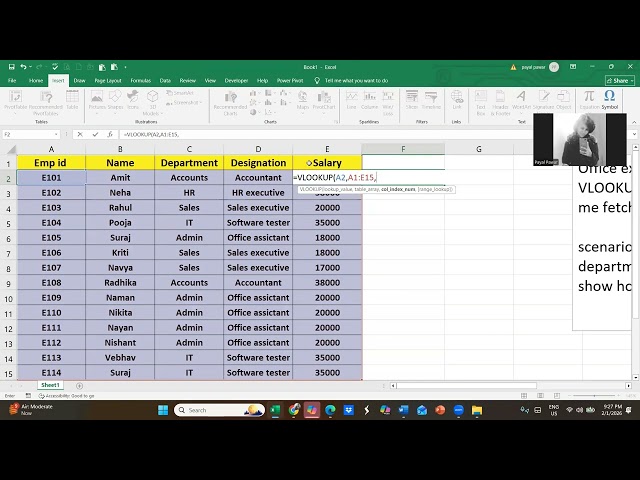Screen dimensions: 640x480
Task: Open the Charts group dialog launcher
Action: 336,122
